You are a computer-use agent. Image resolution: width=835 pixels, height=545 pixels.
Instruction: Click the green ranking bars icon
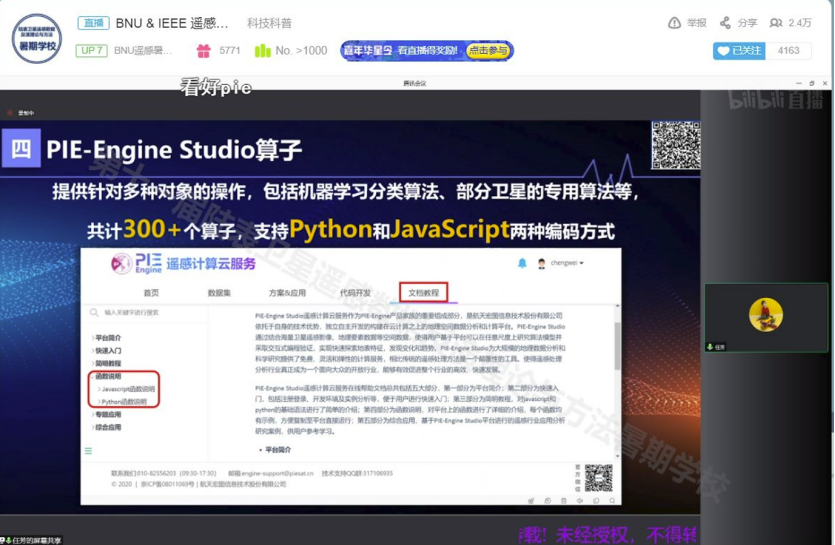point(263,50)
